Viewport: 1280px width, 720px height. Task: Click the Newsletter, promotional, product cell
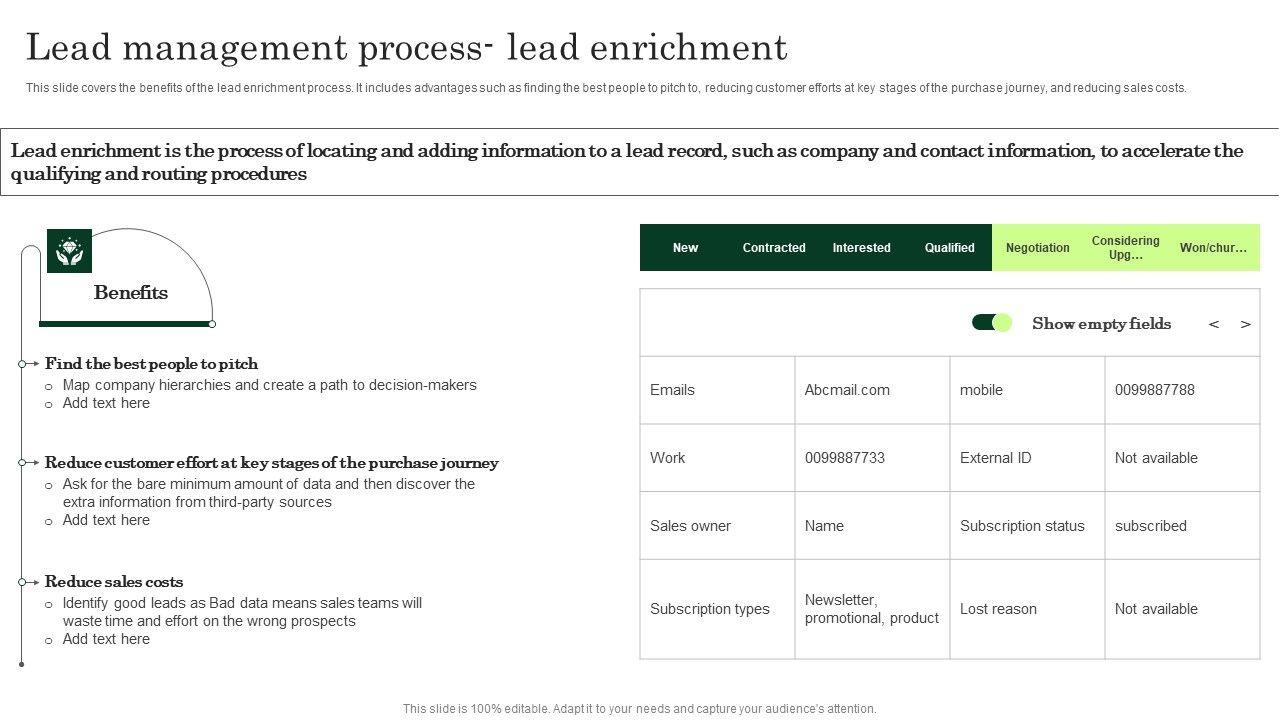click(871, 609)
